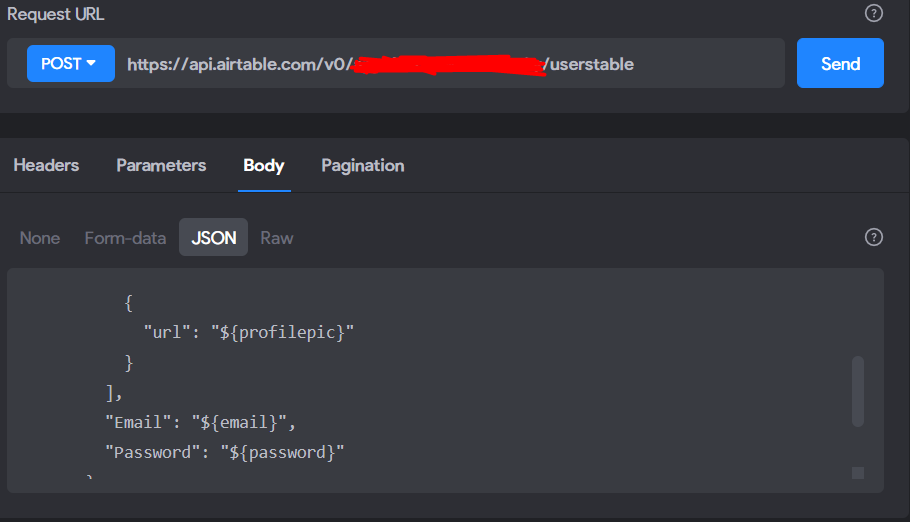The height and width of the screenshot is (522, 910).
Task: Select the Raw body type
Action: [x=277, y=238]
